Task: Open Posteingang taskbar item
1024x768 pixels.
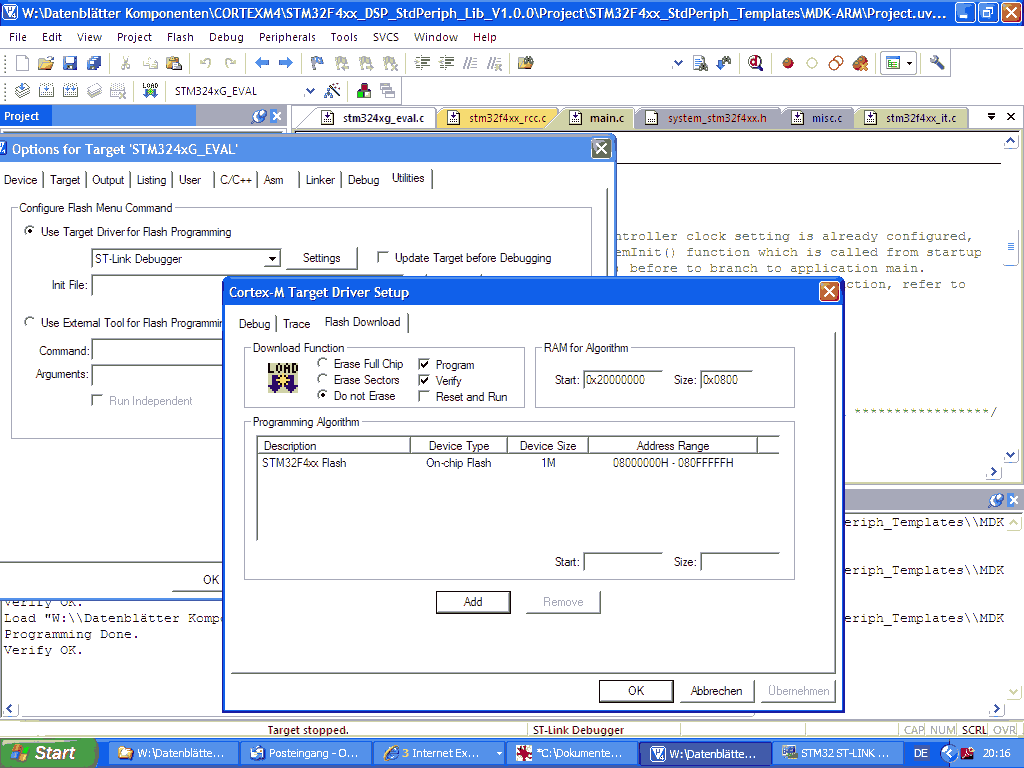Action: click(x=306, y=753)
